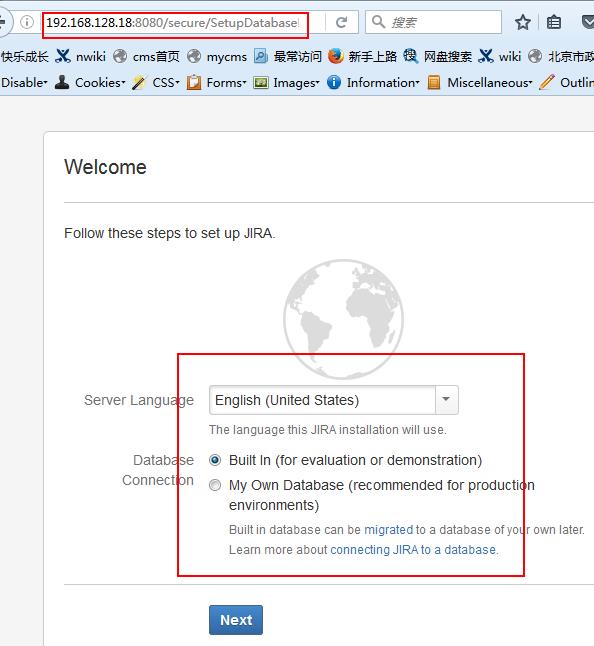Image resolution: width=594 pixels, height=646 pixels.
Task: Open the connecting JIRA to a database link
Action: pos(414,550)
